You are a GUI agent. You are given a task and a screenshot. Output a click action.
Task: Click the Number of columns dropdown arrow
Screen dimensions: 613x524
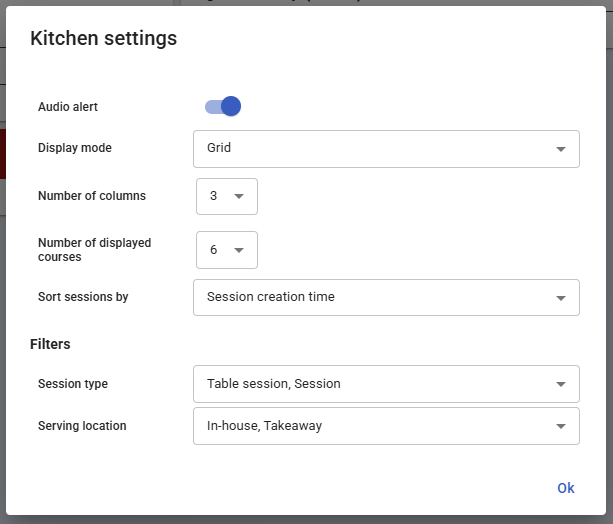coord(239,197)
